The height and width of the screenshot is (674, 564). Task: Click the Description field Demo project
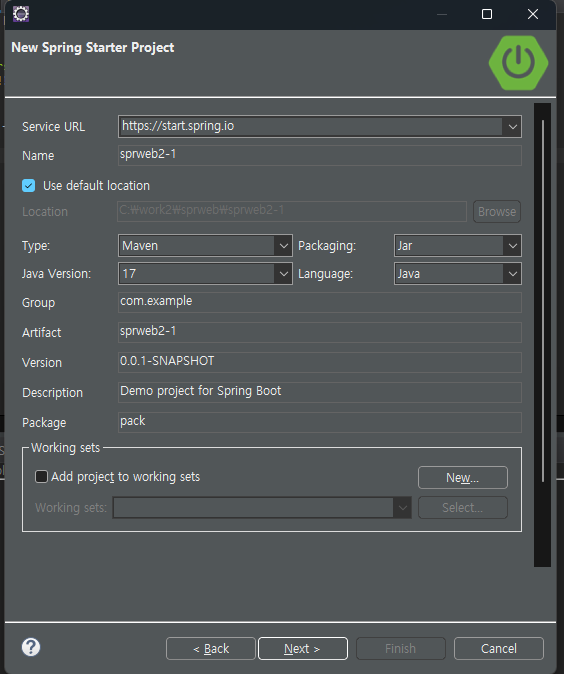[320, 392]
